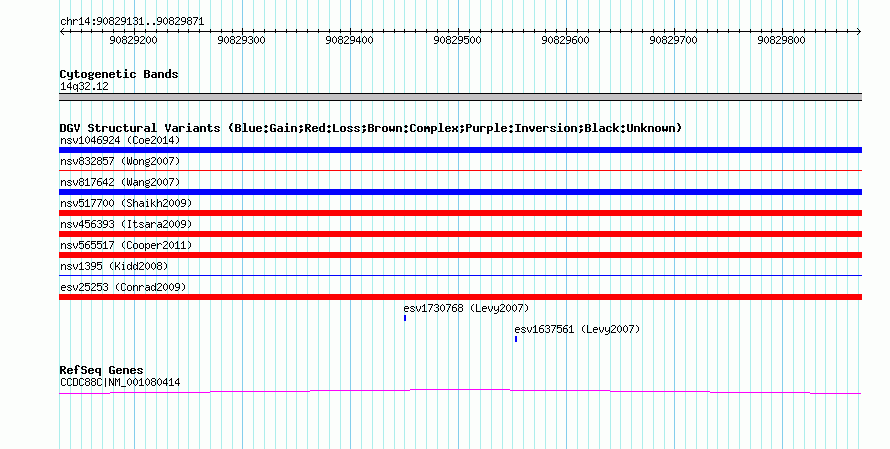Open variant label nsv832857 (Wong2007)
The image size is (890, 449).
coord(120,161)
